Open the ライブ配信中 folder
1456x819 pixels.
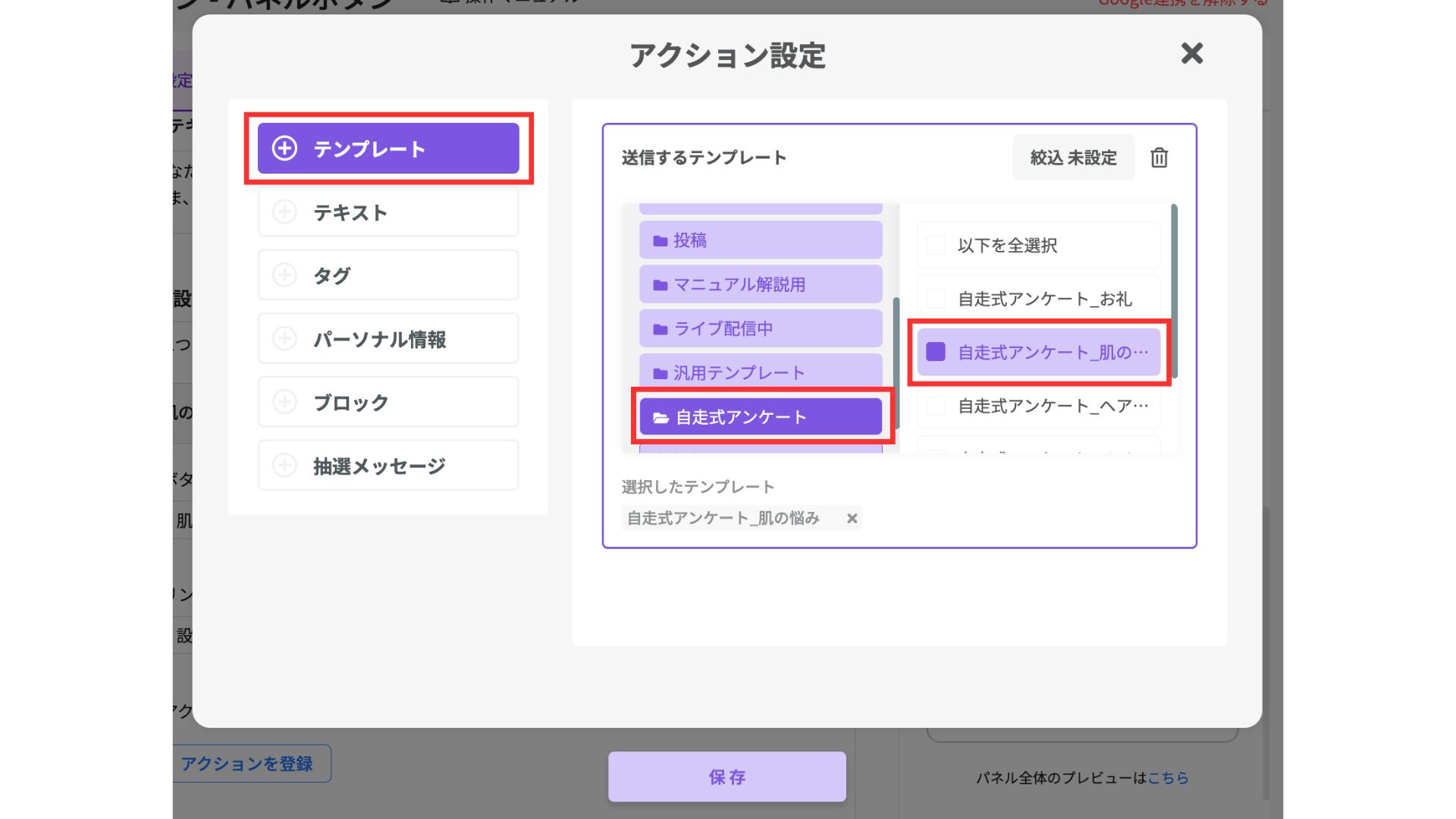761,328
